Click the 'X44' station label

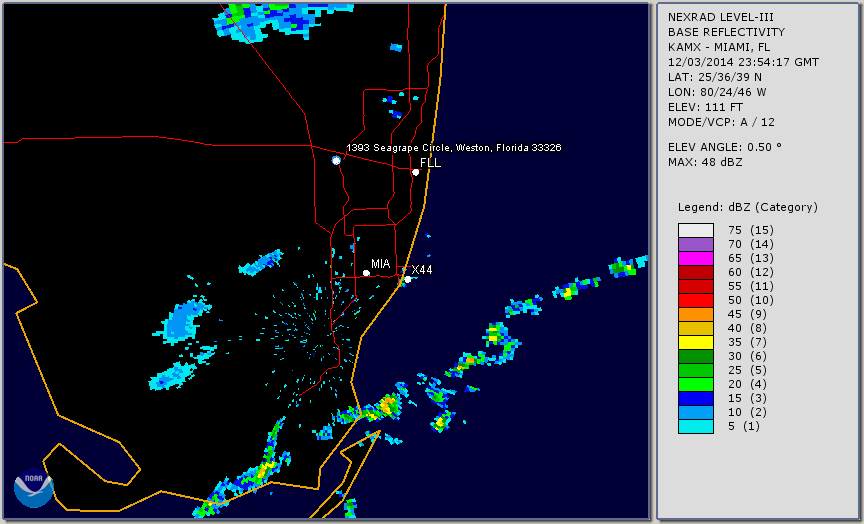click(x=422, y=269)
